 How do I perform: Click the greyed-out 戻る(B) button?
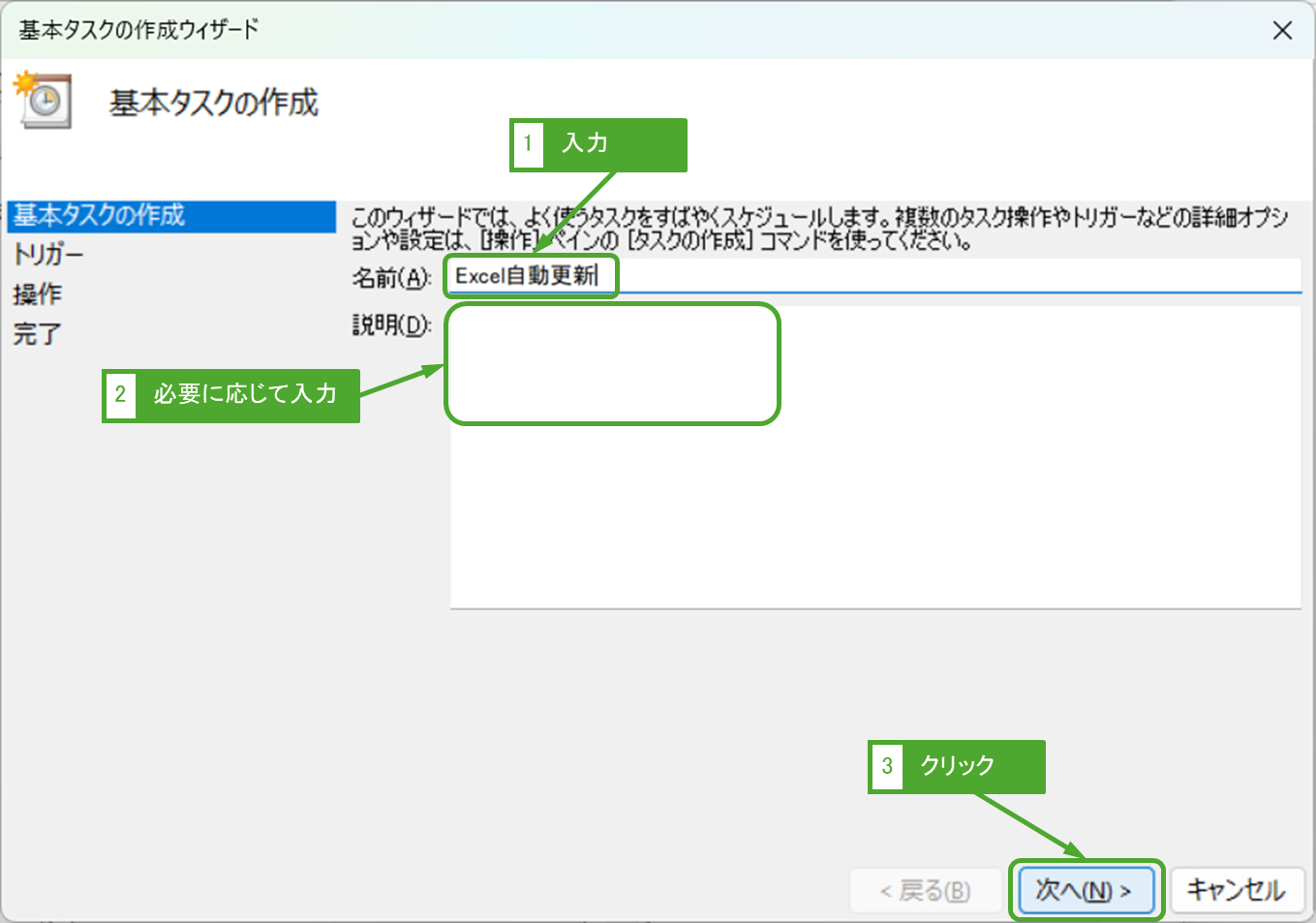pos(925,890)
